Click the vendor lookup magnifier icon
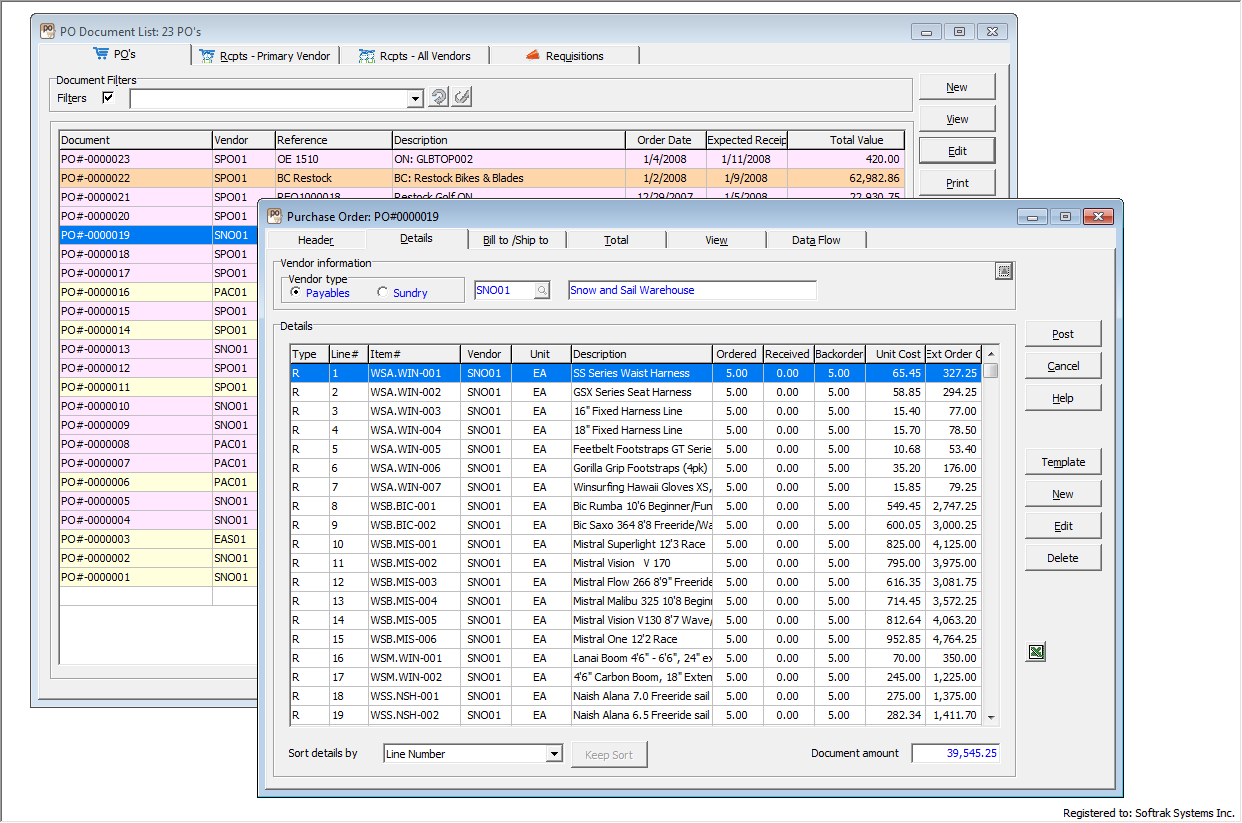Viewport: 1242px width, 823px height. tap(541, 291)
